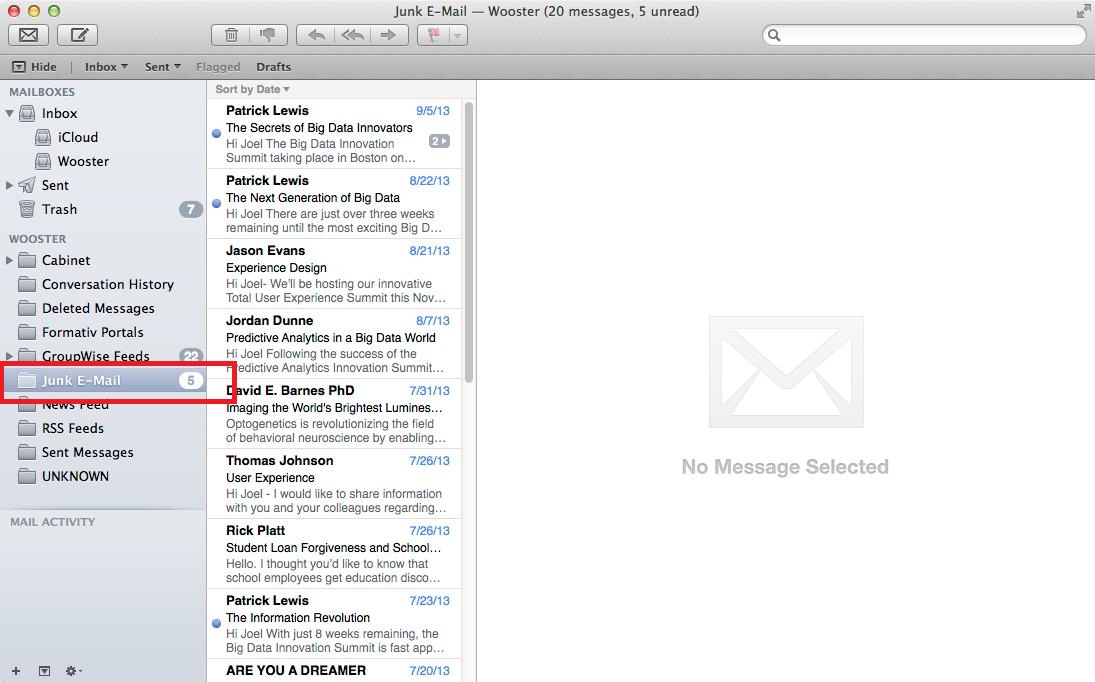This screenshot has width=1095, height=682.
Task: Mark as junk with thumbs-down icon
Action: click(x=267, y=35)
